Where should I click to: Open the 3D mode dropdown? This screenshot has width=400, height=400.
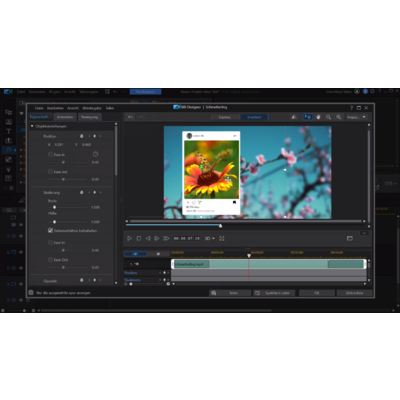pos(210,238)
